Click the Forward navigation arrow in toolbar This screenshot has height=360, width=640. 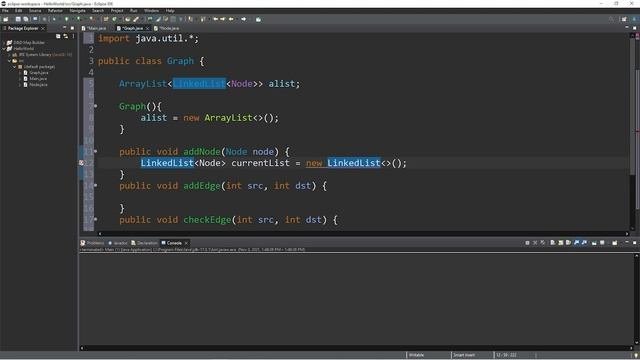(x=244, y=19)
